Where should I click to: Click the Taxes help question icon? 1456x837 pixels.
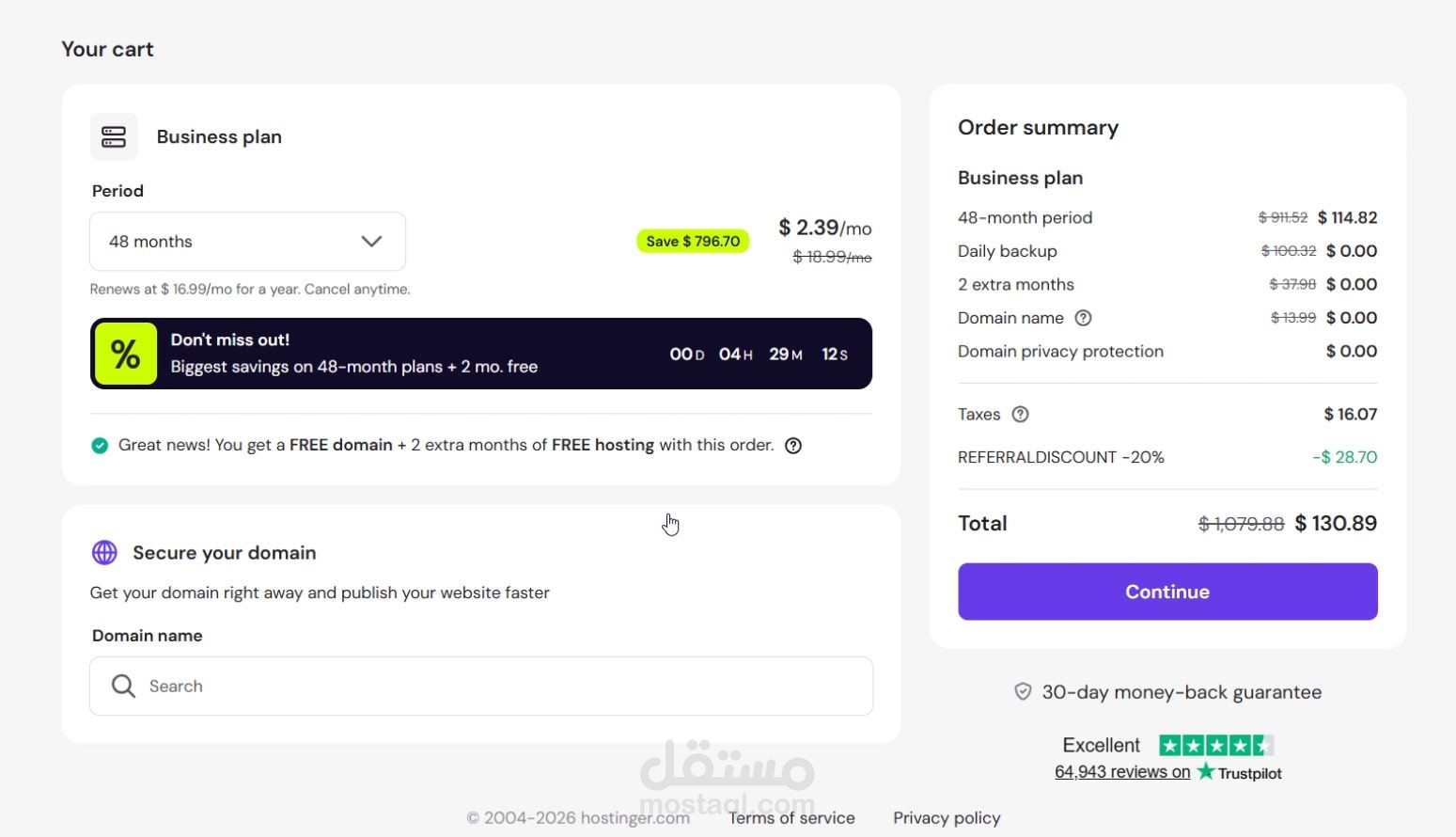tap(1020, 415)
